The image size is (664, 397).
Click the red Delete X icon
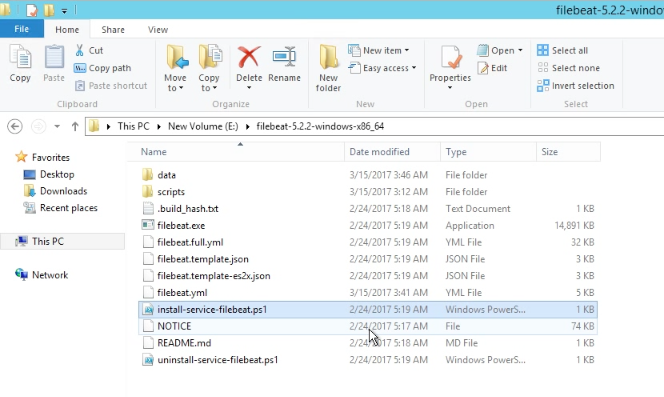tap(249, 57)
